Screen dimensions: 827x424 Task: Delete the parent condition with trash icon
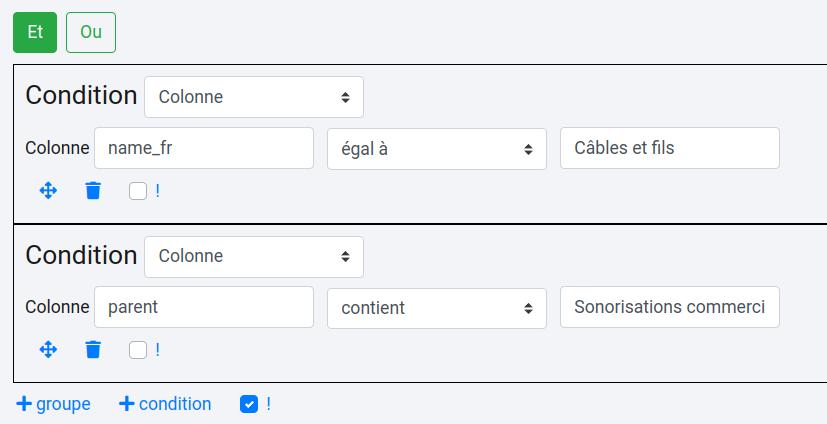pos(93,349)
